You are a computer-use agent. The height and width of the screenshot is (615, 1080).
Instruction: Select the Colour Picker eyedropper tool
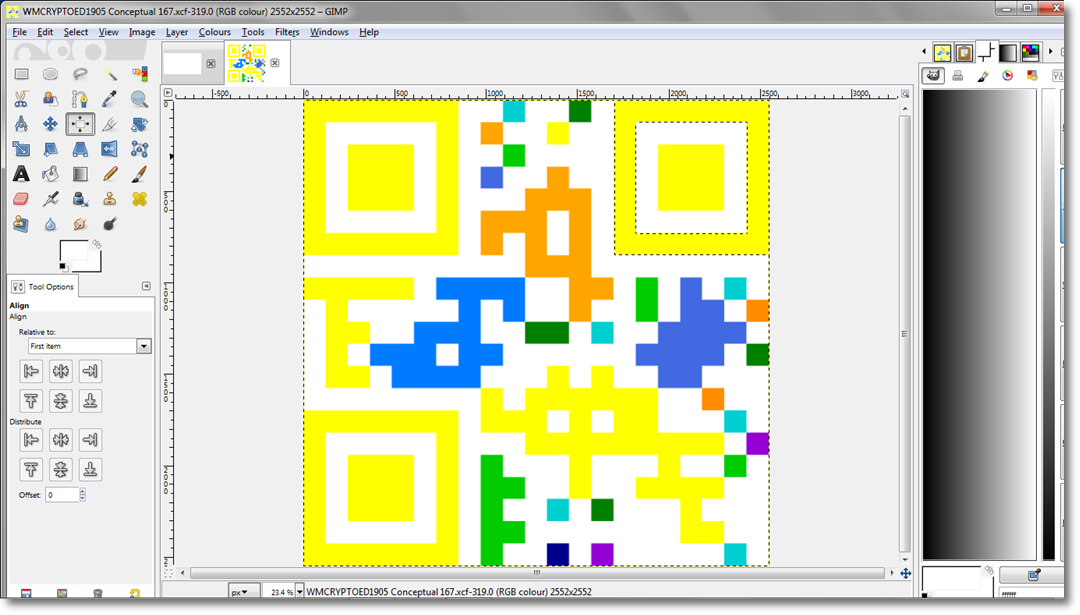[x=110, y=99]
